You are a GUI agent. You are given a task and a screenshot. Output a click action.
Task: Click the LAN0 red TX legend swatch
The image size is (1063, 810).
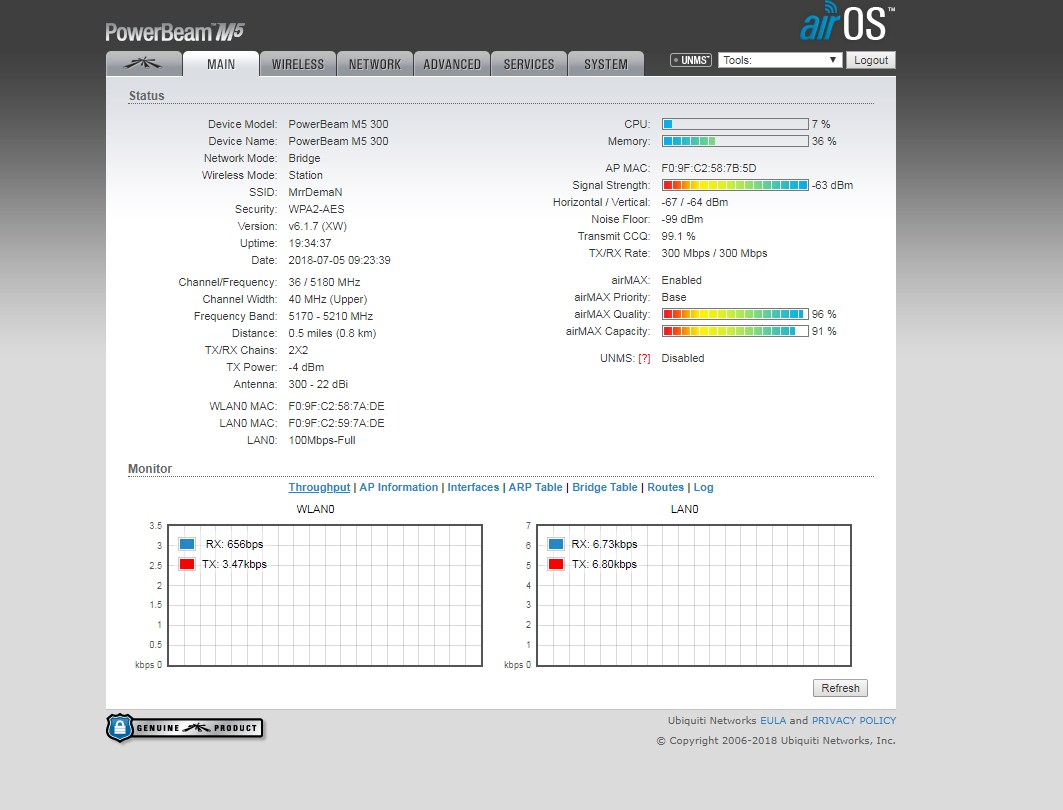click(556, 564)
